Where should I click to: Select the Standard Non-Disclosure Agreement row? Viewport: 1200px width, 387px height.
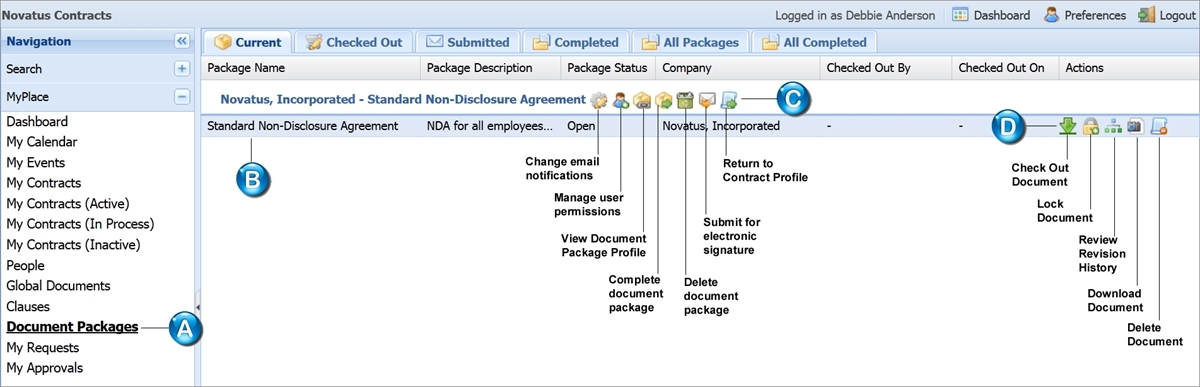tap(699, 126)
